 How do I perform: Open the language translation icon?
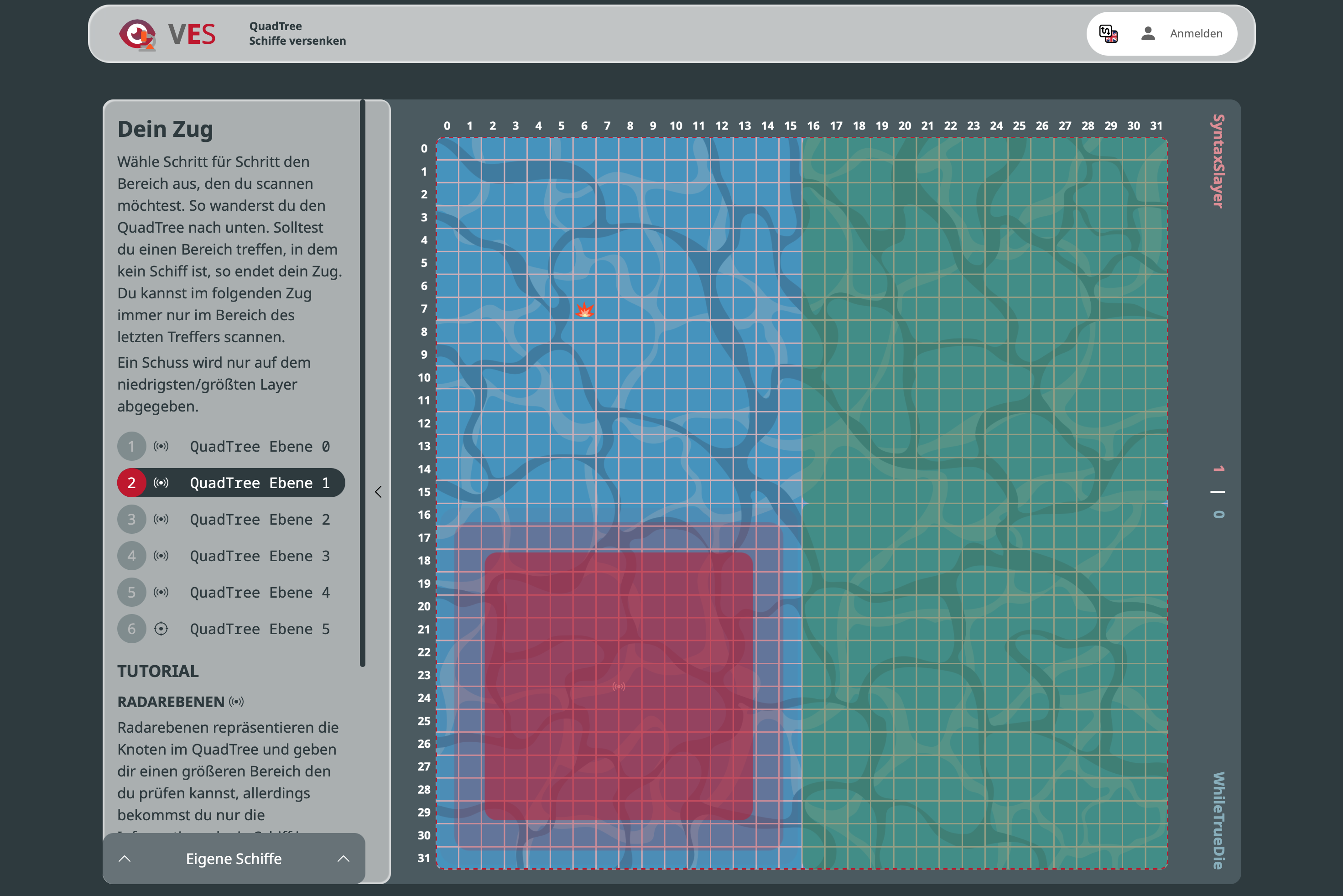click(x=1108, y=34)
